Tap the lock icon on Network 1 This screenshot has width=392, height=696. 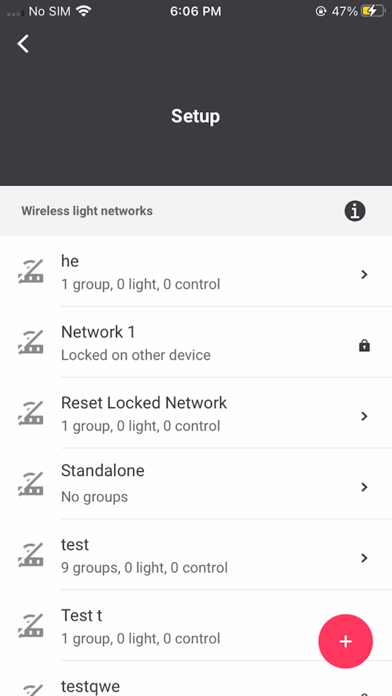coord(364,346)
